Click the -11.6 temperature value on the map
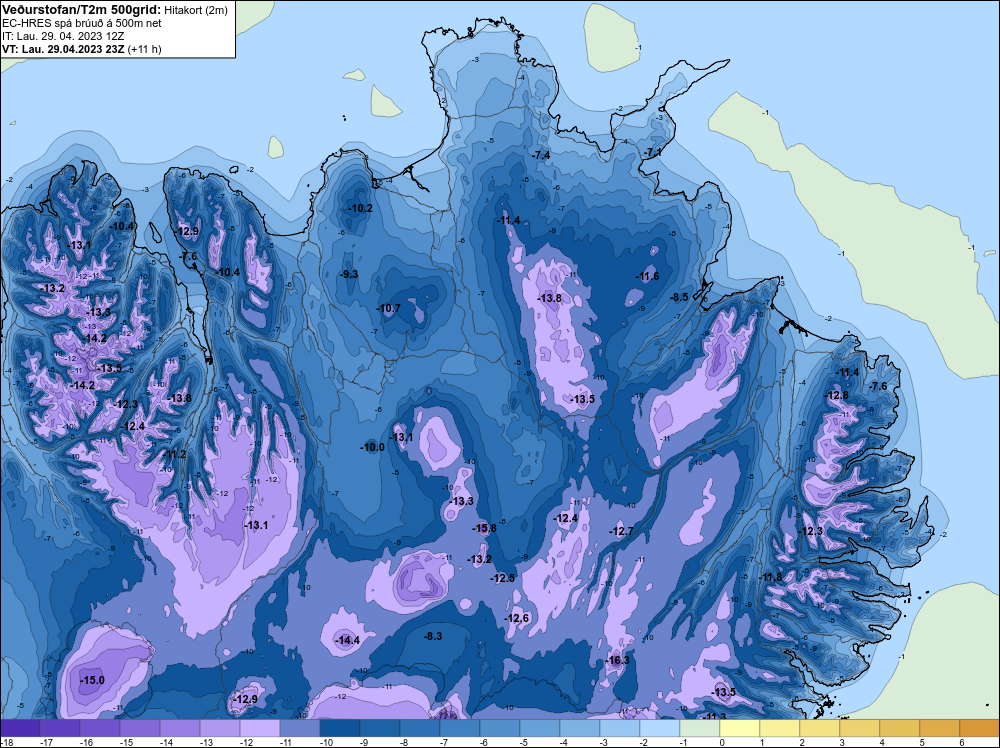This screenshot has width=1000, height=748. (x=647, y=276)
